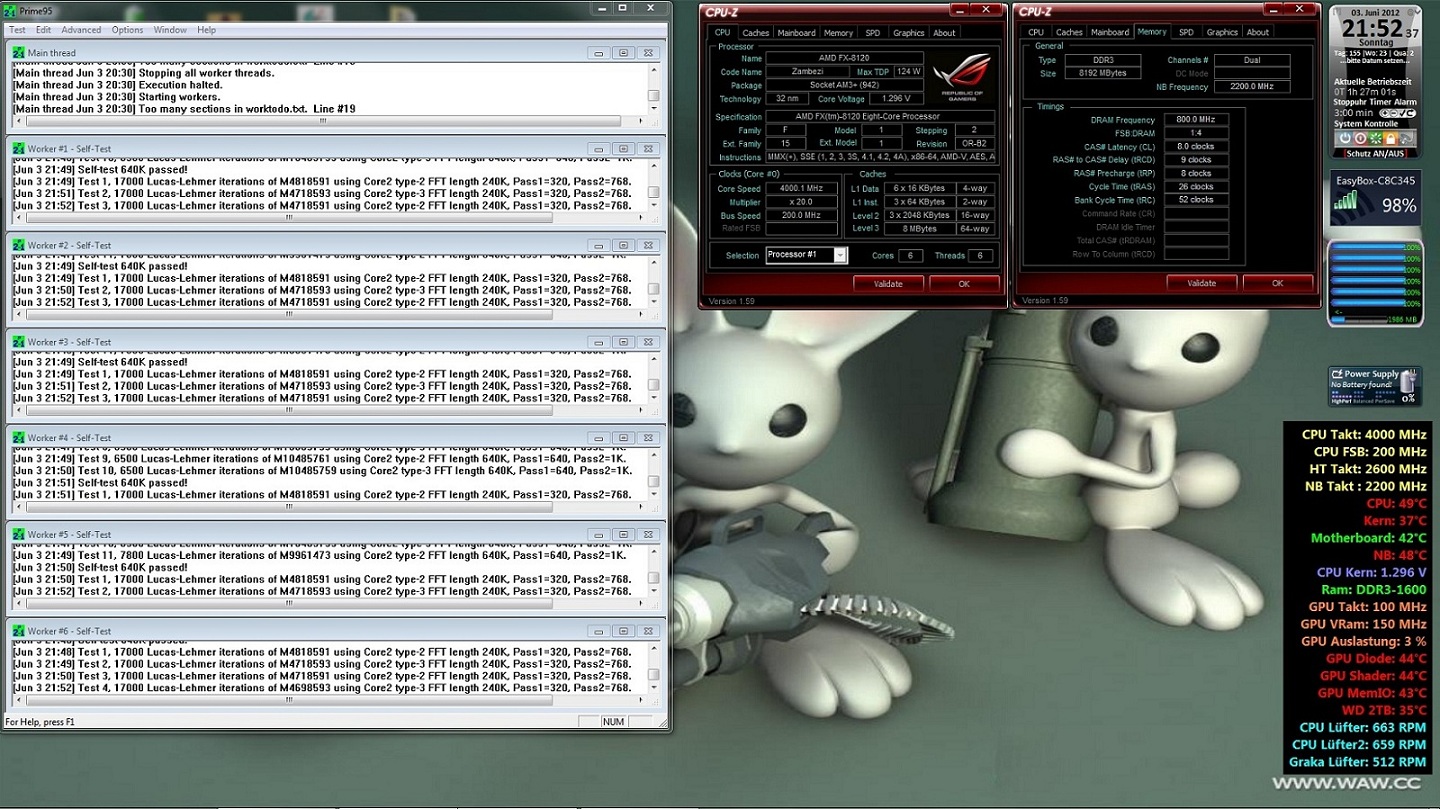
Task: Switch to SPD tab in right CPU-Z
Action: tap(1186, 32)
